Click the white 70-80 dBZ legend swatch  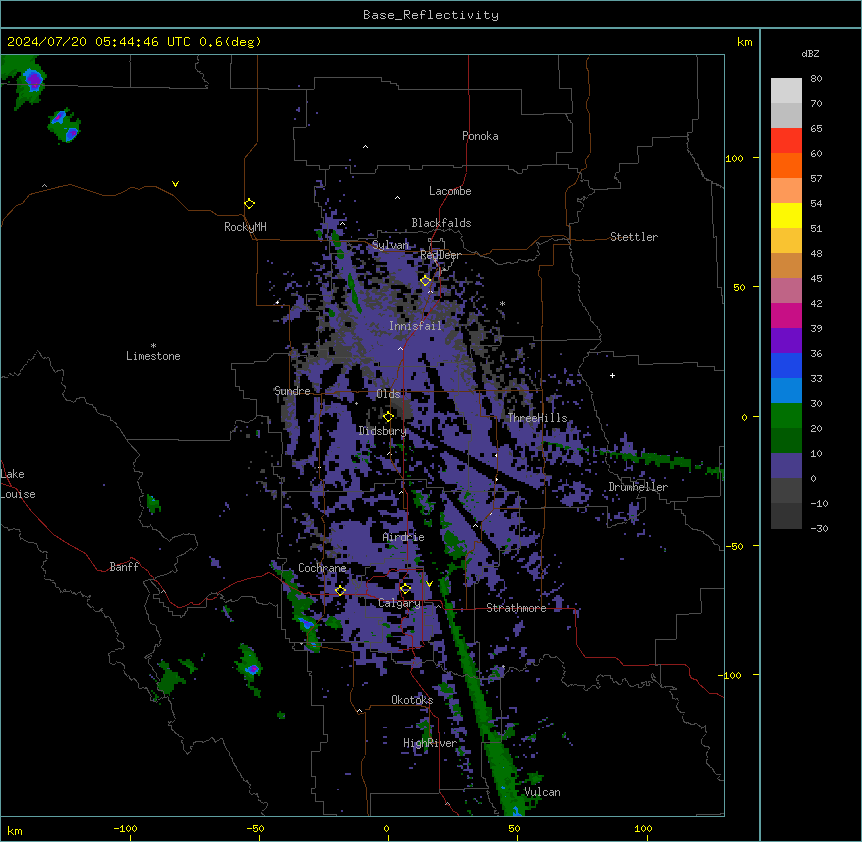pos(786,90)
